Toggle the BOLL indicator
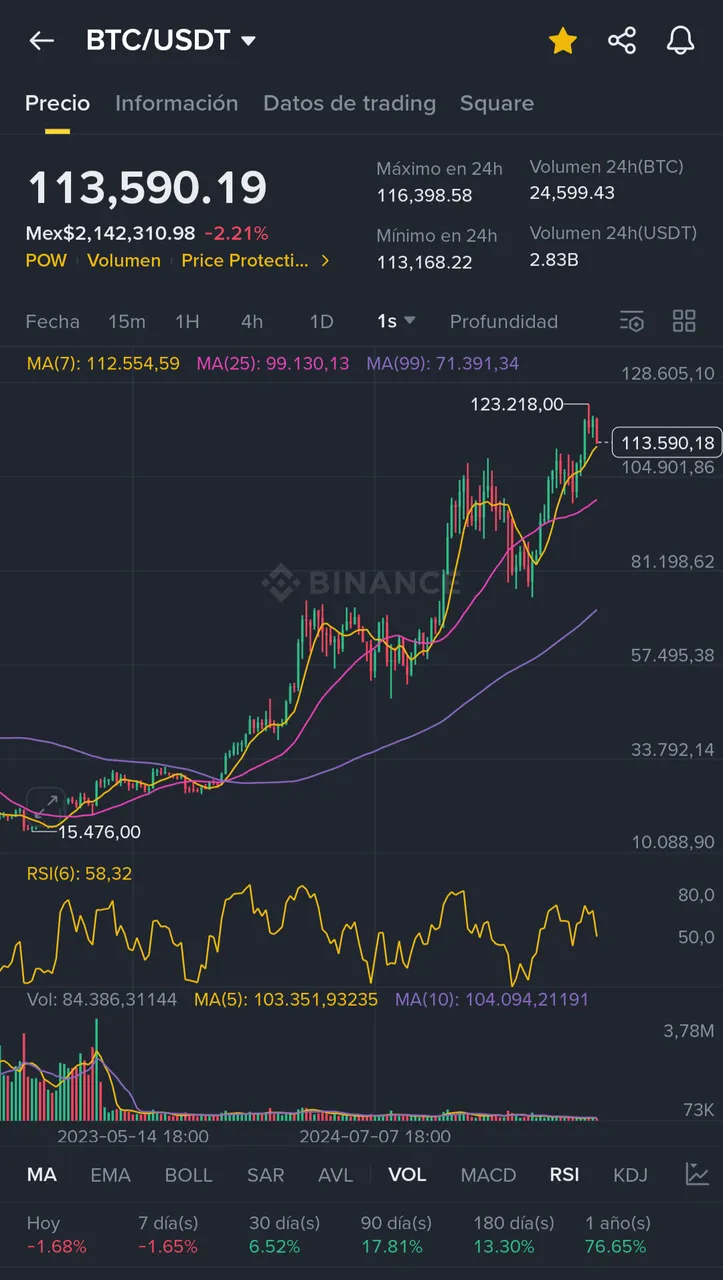 pyautogui.click(x=188, y=1174)
